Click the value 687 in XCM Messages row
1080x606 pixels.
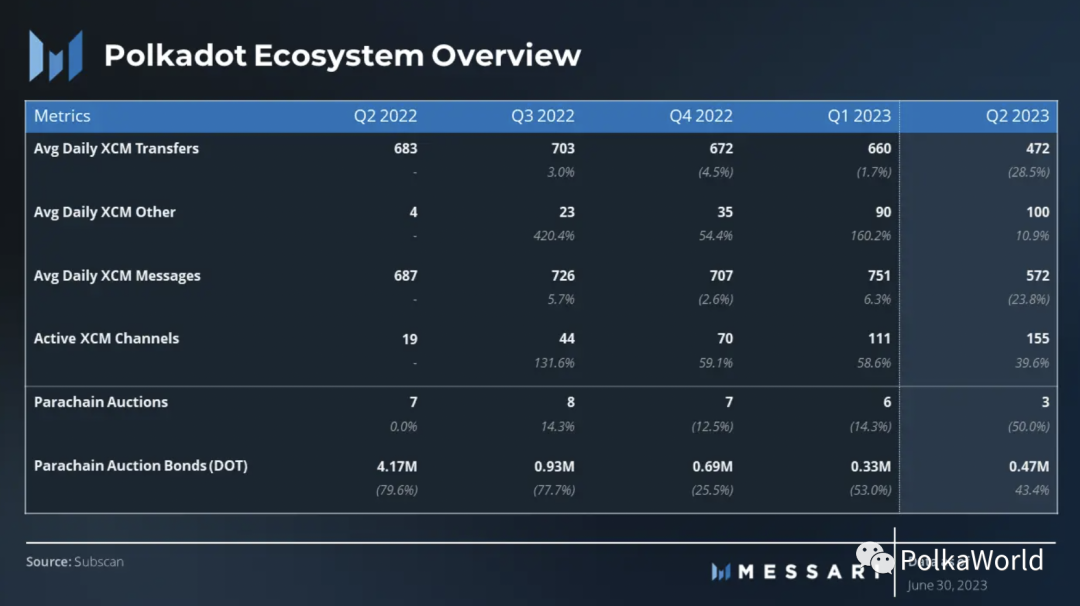(405, 275)
